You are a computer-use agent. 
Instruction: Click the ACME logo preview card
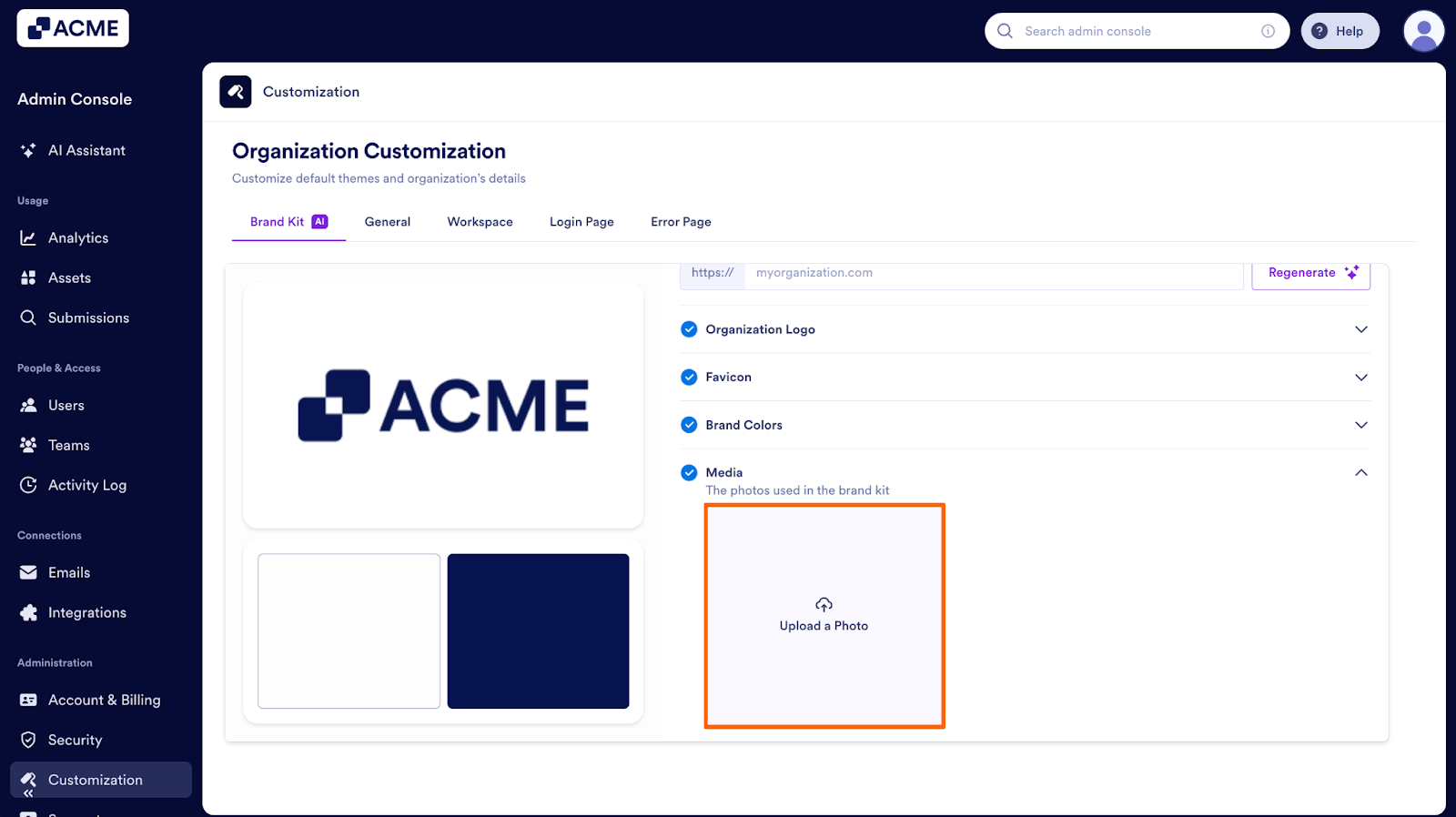click(x=443, y=406)
